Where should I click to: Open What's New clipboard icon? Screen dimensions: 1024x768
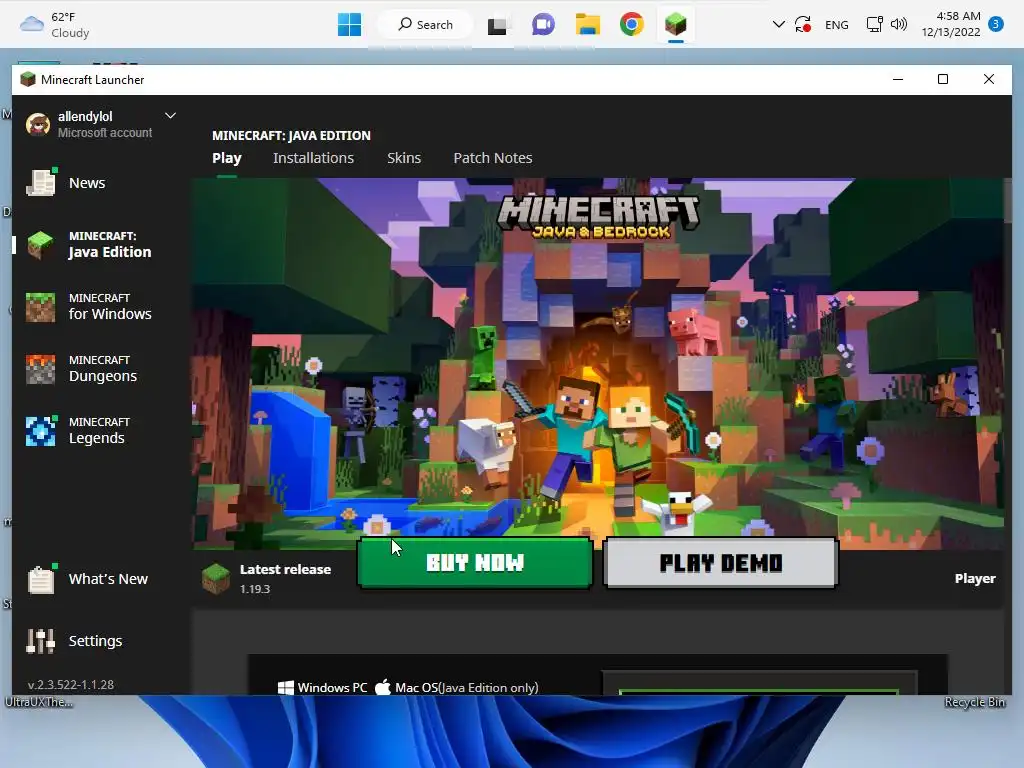coord(40,579)
